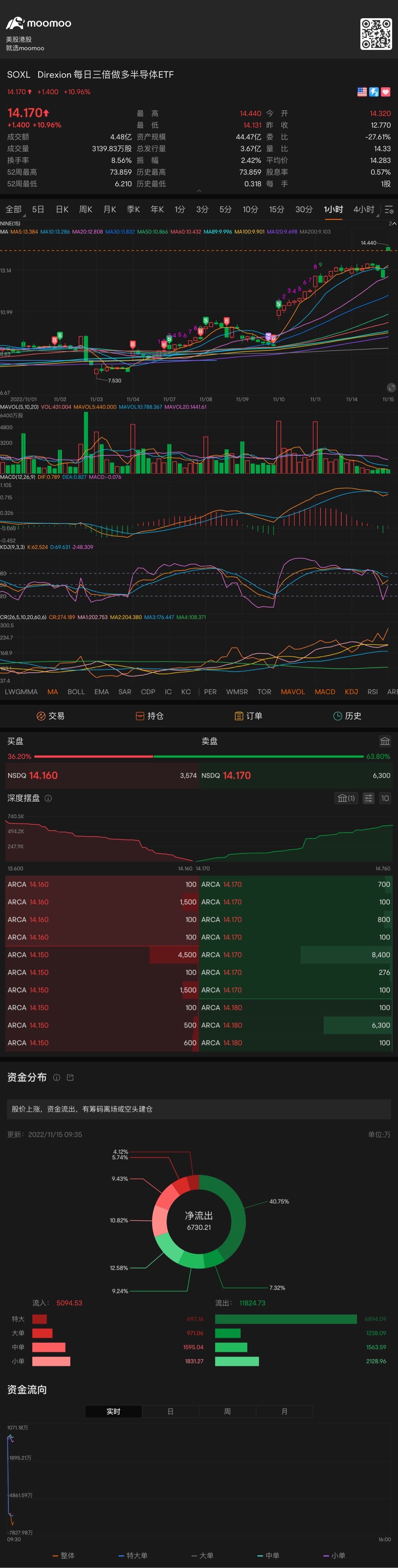
Task: Enable the RSI sub-indicator
Action: (373, 692)
